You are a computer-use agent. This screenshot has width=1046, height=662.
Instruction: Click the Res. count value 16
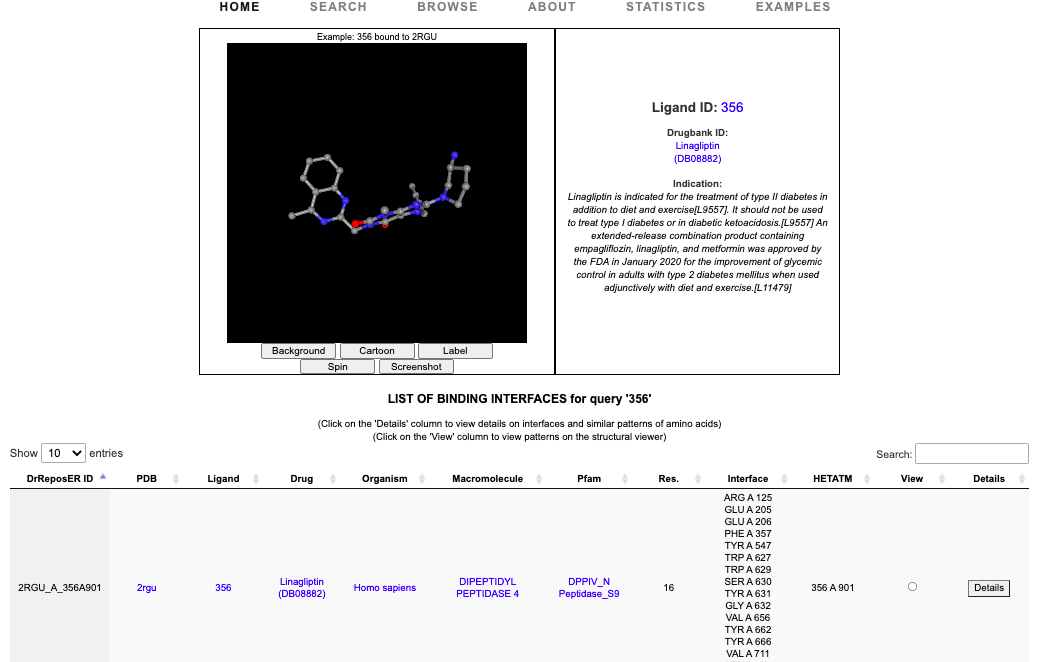(668, 588)
